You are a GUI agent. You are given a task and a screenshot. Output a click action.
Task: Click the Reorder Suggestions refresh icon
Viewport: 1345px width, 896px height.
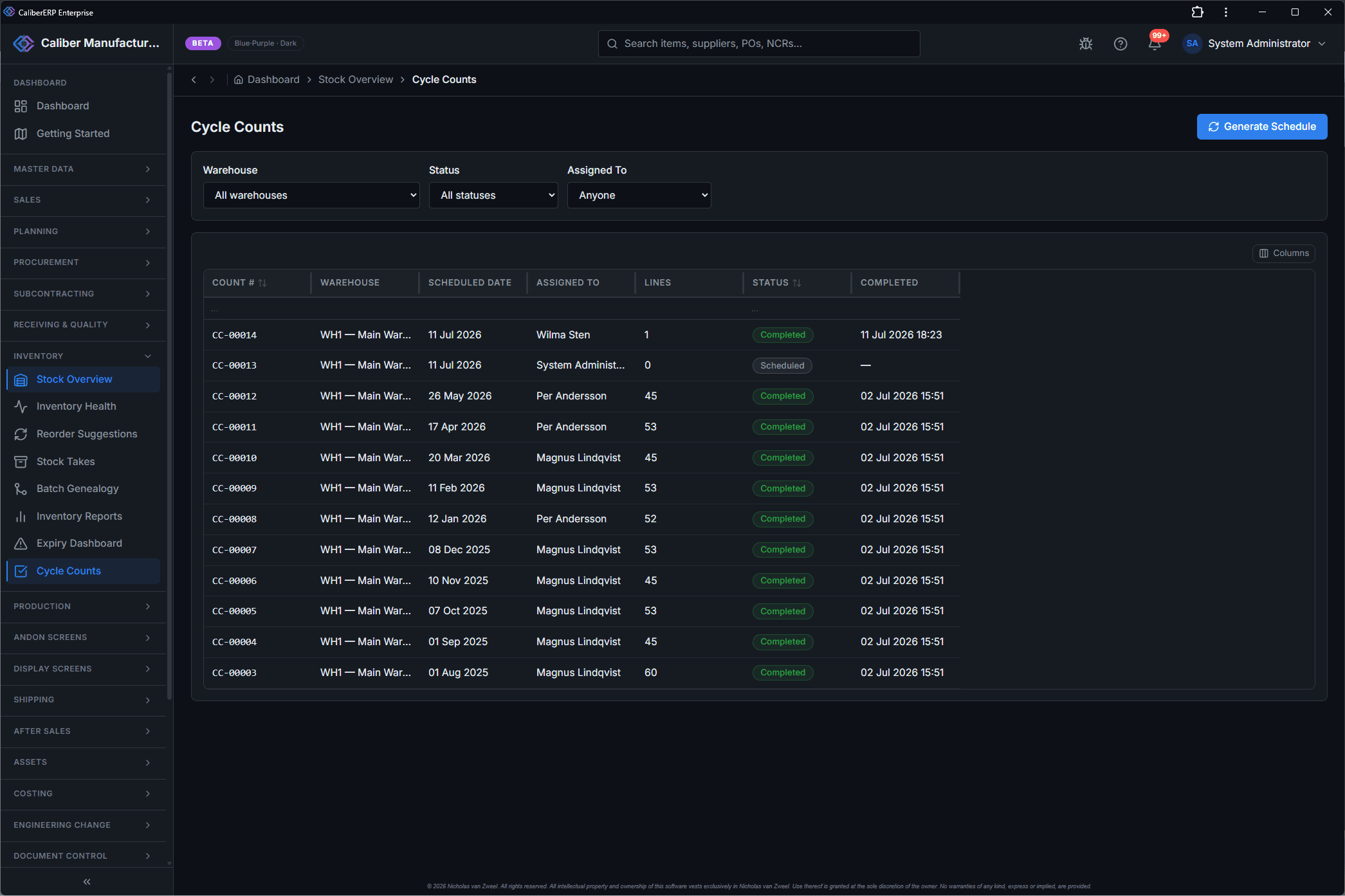[21, 434]
